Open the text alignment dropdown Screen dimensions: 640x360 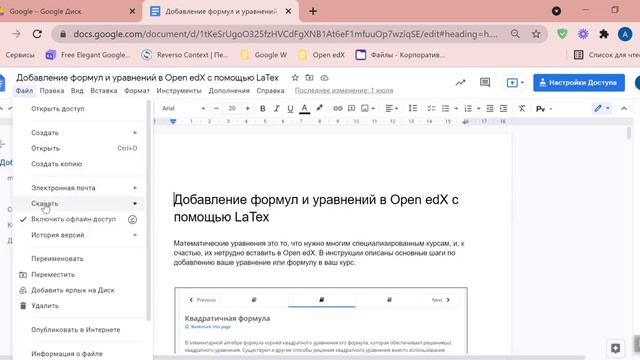[391, 109]
